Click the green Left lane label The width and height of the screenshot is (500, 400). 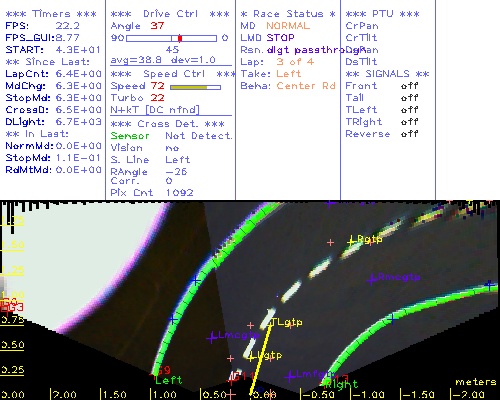(168, 380)
